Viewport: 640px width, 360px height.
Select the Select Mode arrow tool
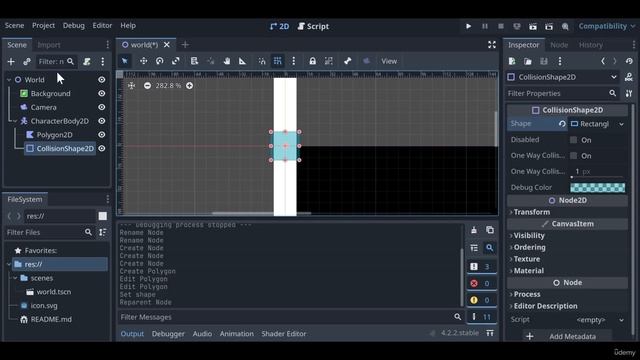[x=125, y=61]
